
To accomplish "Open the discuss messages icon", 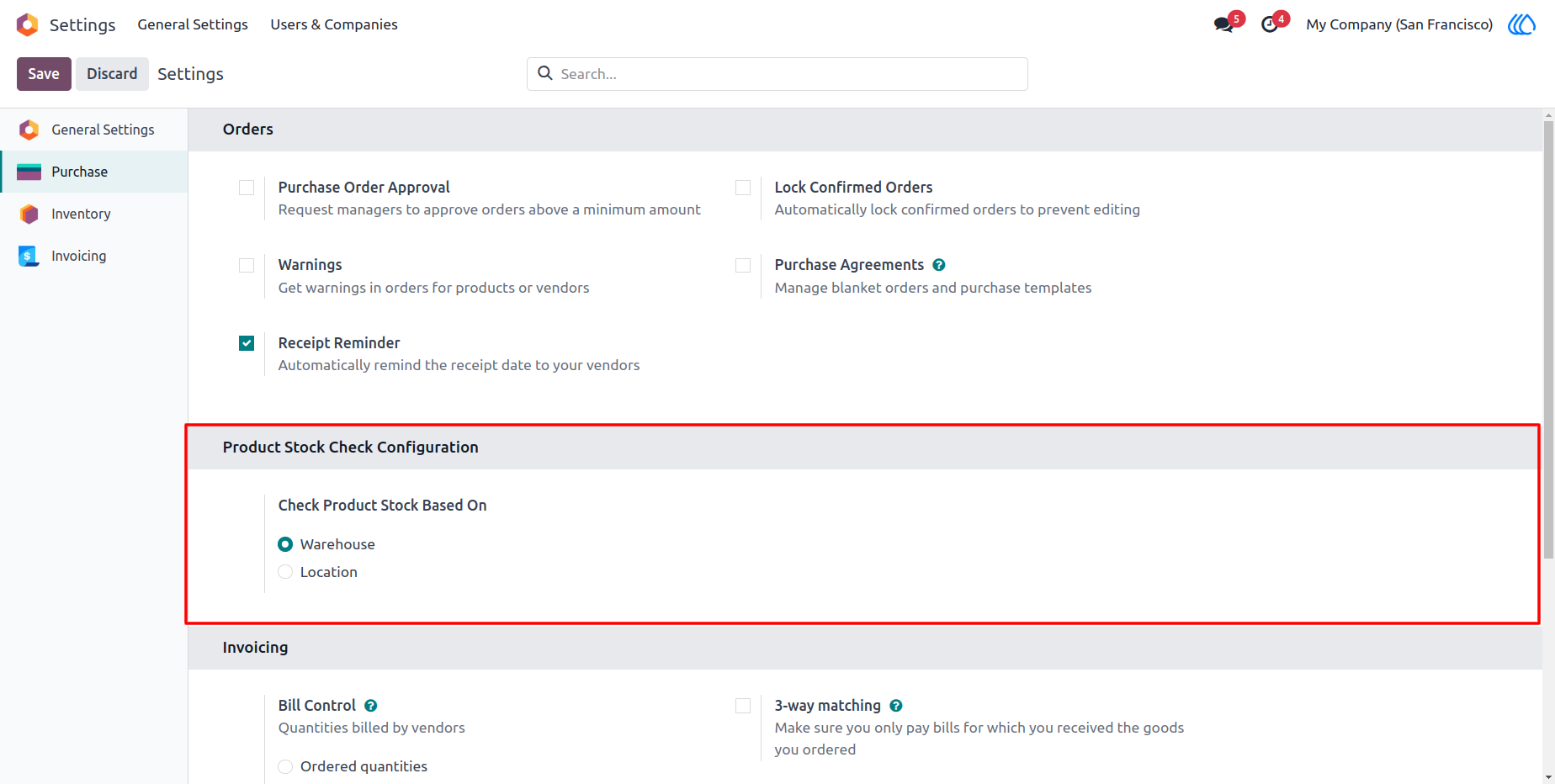I will [x=1223, y=24].
